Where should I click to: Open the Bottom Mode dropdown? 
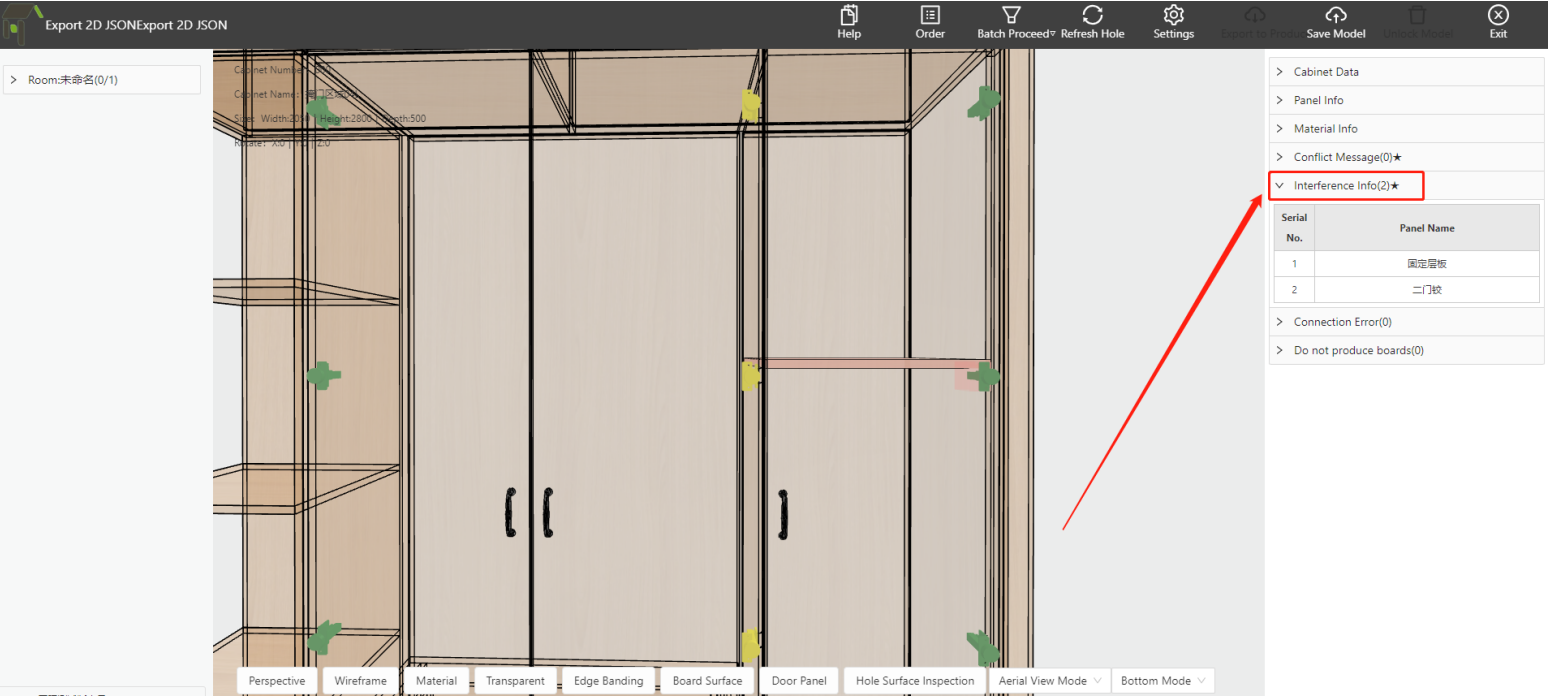[x=1162, y=681]
